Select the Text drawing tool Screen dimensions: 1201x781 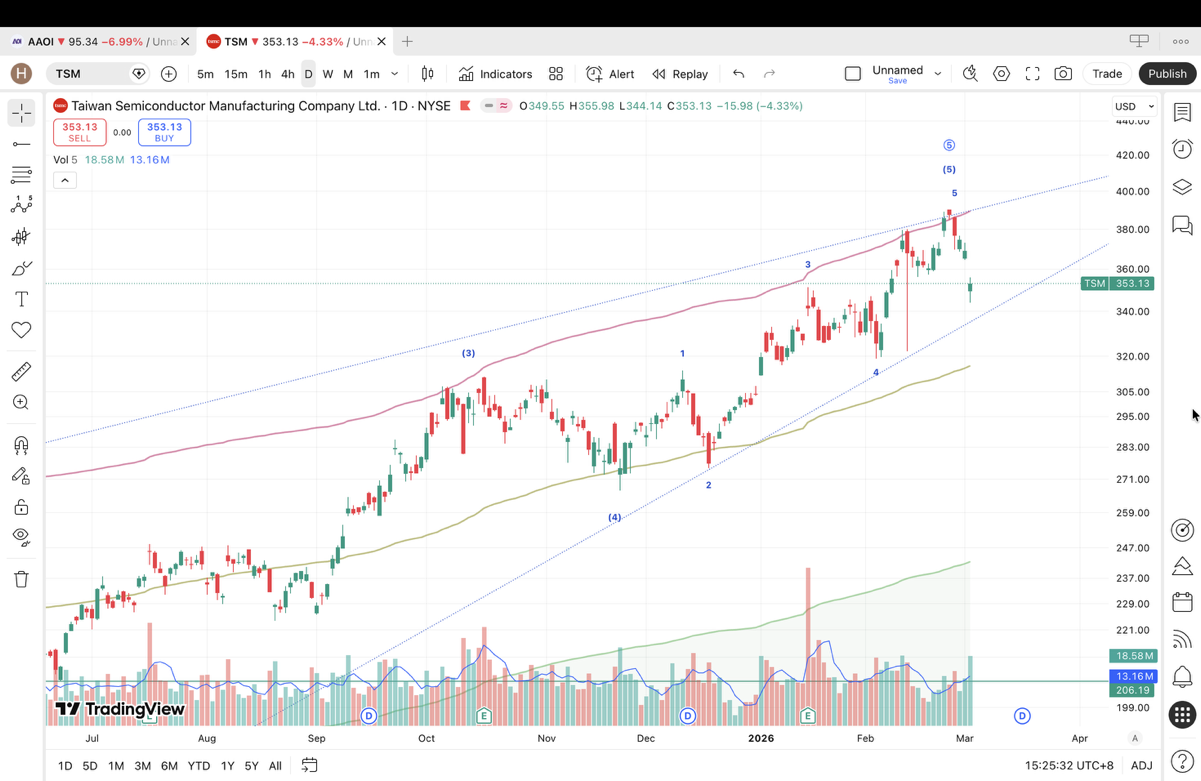coord(21,299)
